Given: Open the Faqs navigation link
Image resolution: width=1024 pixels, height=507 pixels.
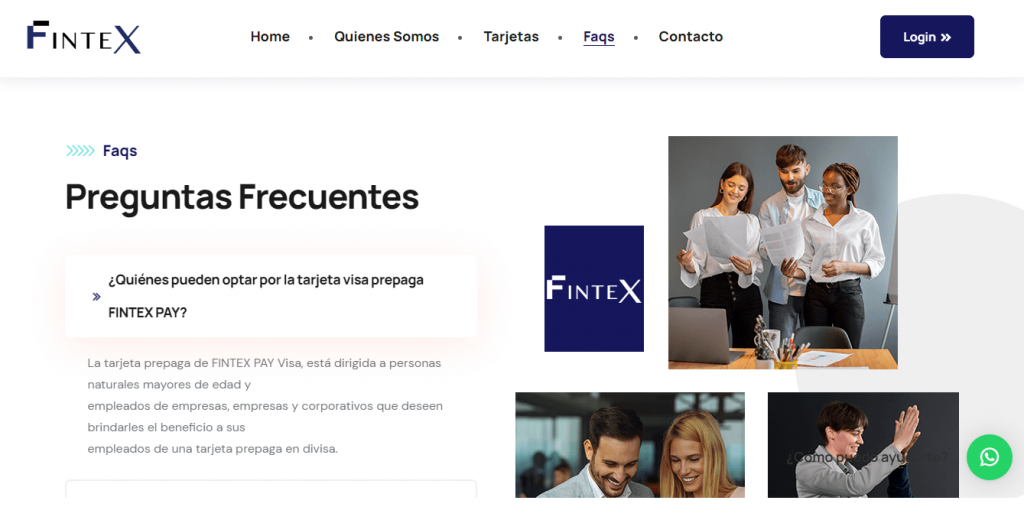Looking at the screenshot, I should click(599, 37).
